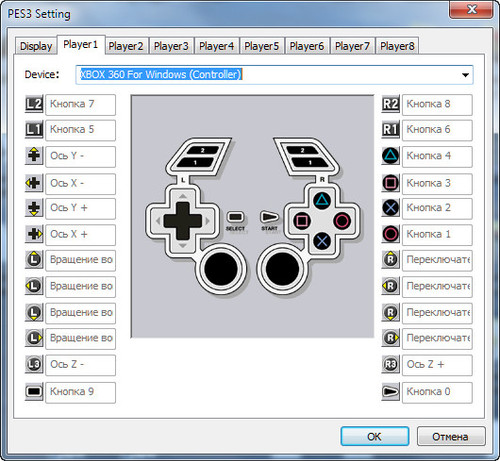This screenshot has height=461, width=500.
Task: Click the Ось Z - mapping field
Action: (80, 365)
